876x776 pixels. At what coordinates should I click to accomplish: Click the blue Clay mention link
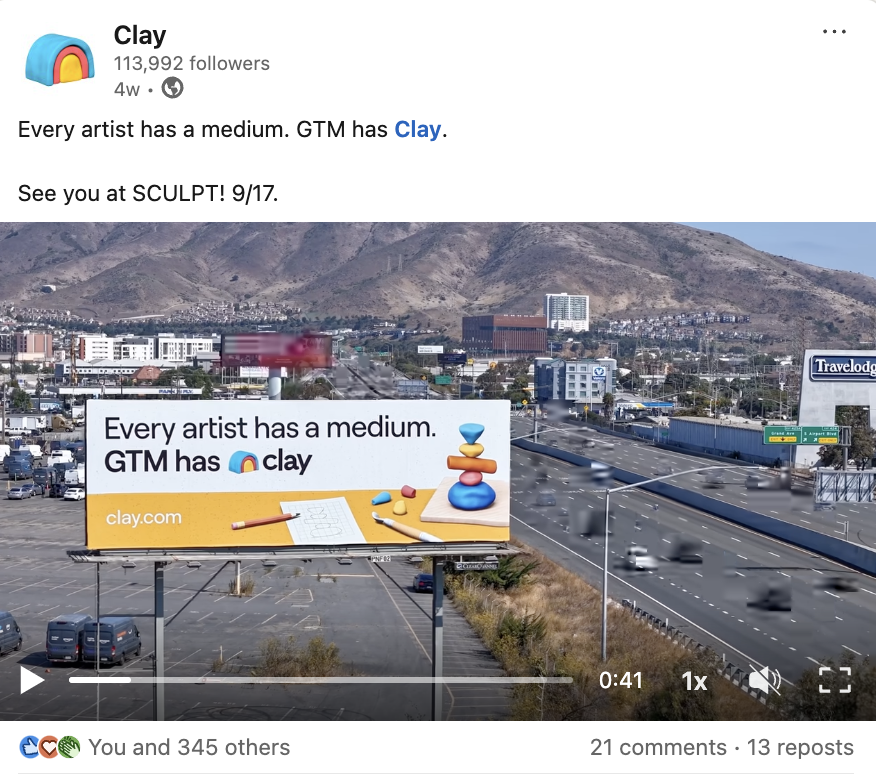[417, 130]
